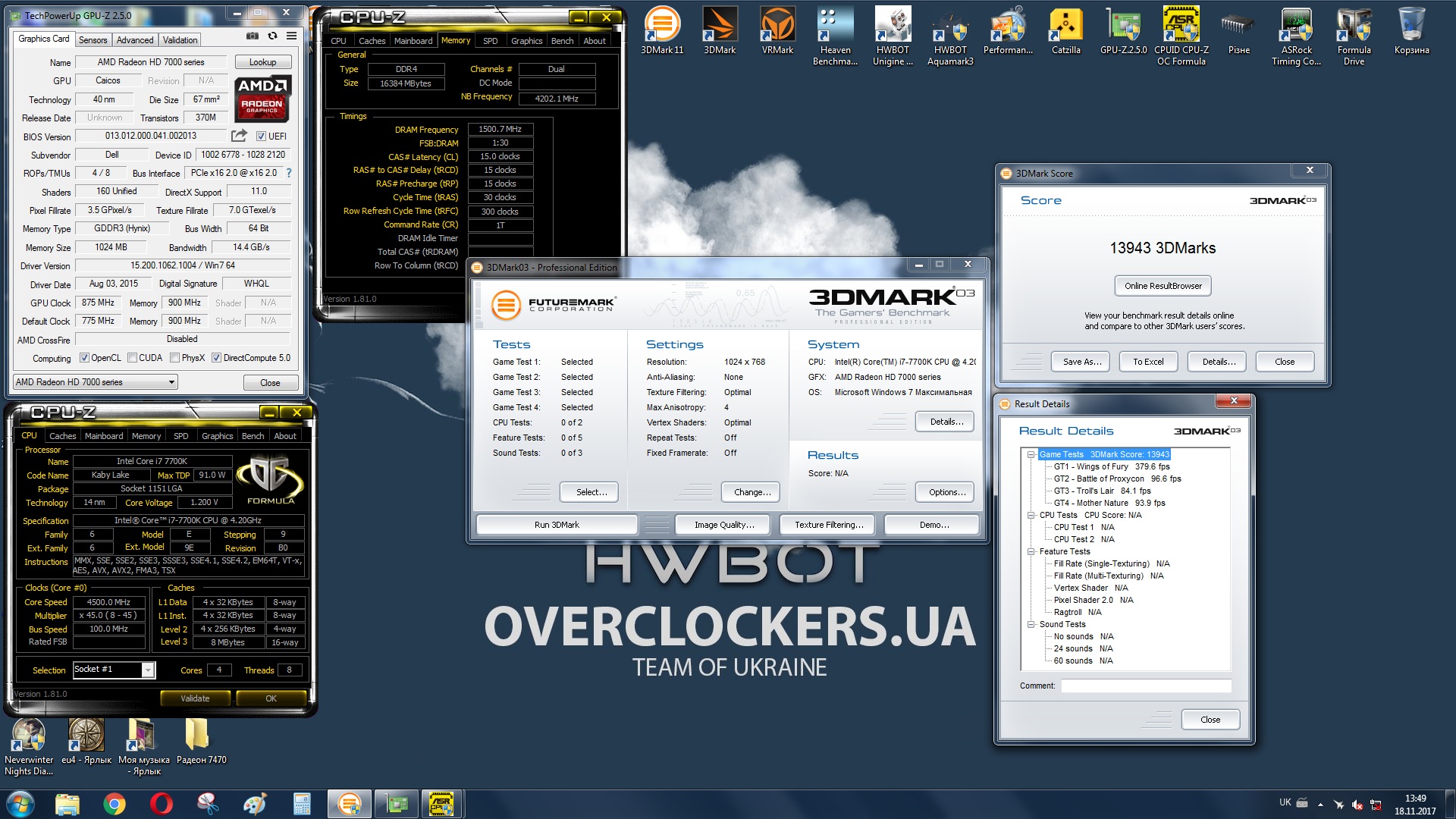The image size is (1456, 819).
Task: Open Opera browser from the taskbar
Action: [x=162, y=804]
